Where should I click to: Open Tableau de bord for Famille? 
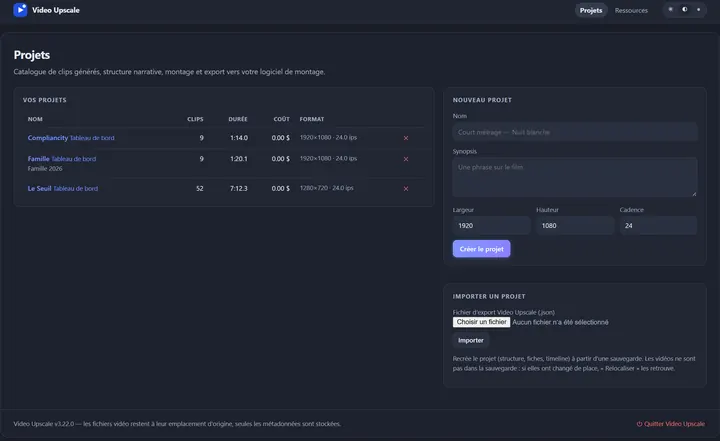coord(73,159)
